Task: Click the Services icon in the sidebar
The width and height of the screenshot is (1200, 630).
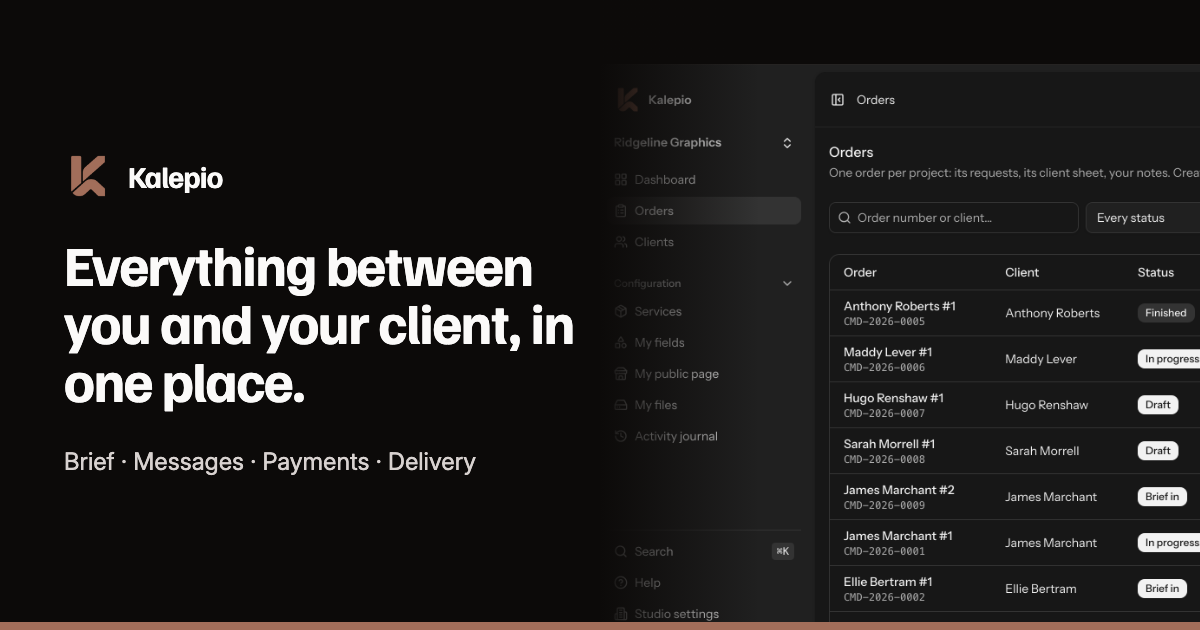Action: point(622,311)
